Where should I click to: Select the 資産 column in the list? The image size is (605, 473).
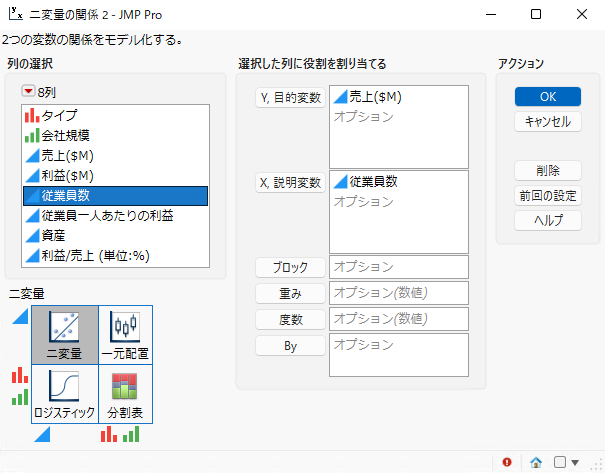116,236
